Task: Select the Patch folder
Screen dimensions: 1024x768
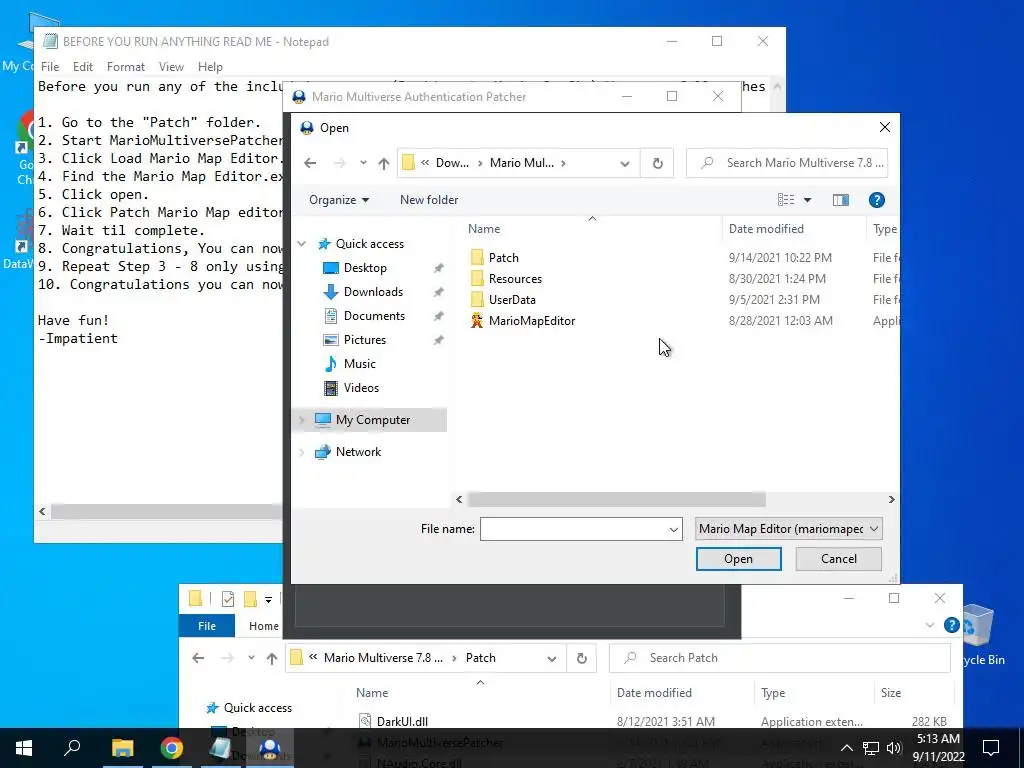Action: coord(504,258)
